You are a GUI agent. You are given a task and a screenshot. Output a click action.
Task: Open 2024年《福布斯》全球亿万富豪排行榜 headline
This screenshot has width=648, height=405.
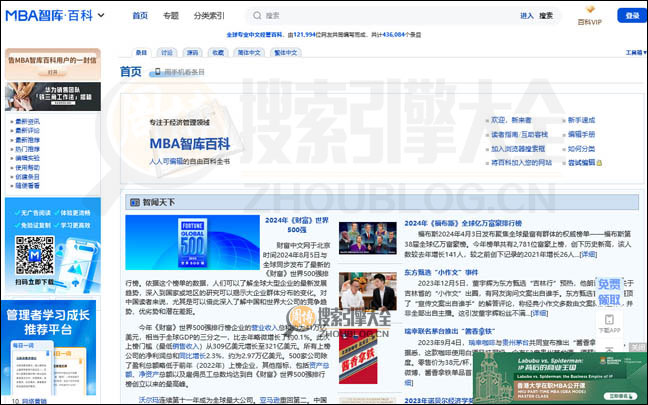[463, 223]
